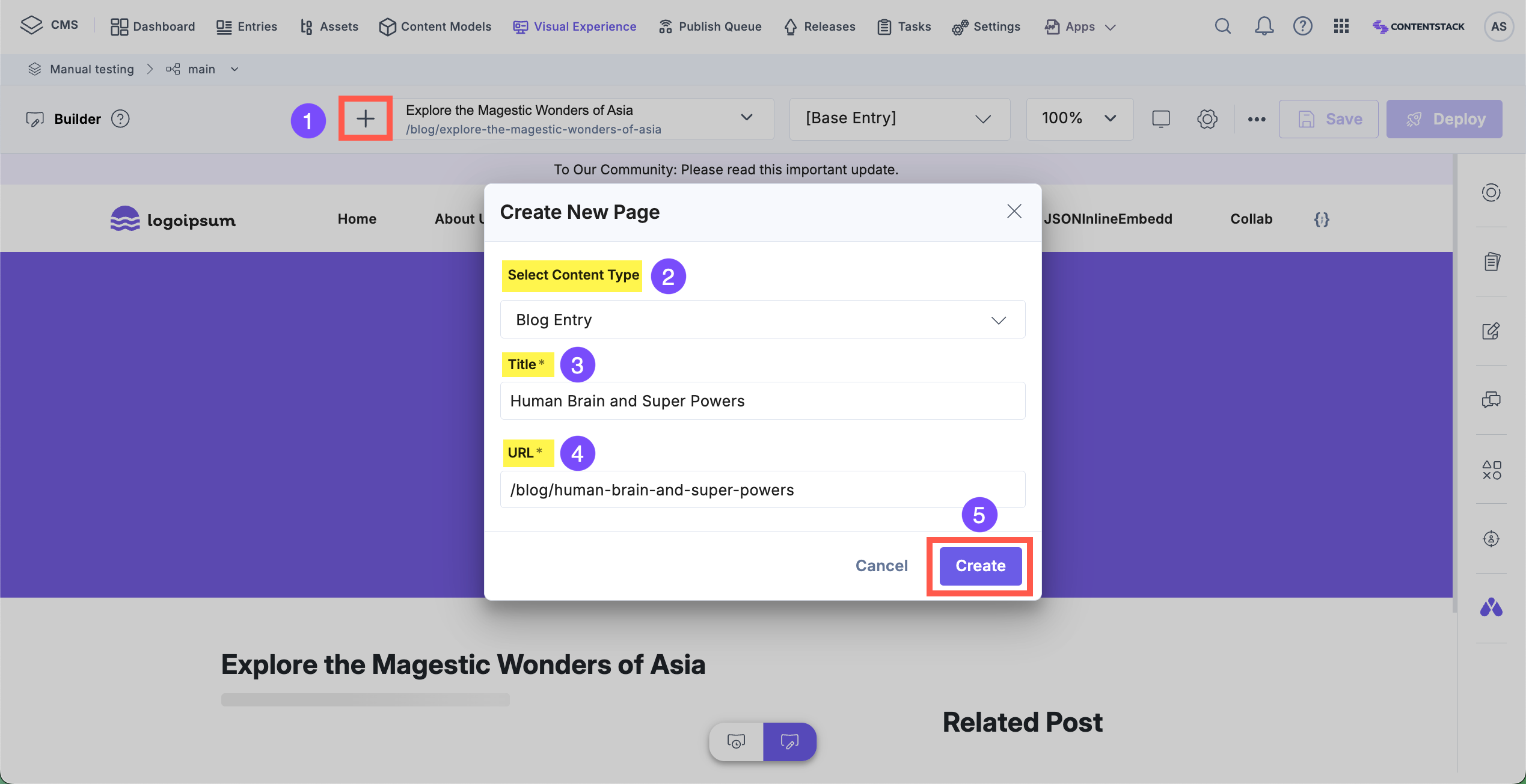Open the notifications bell
The image size is (1526, 784).
pyautogui.click(x=1263, y=26)
